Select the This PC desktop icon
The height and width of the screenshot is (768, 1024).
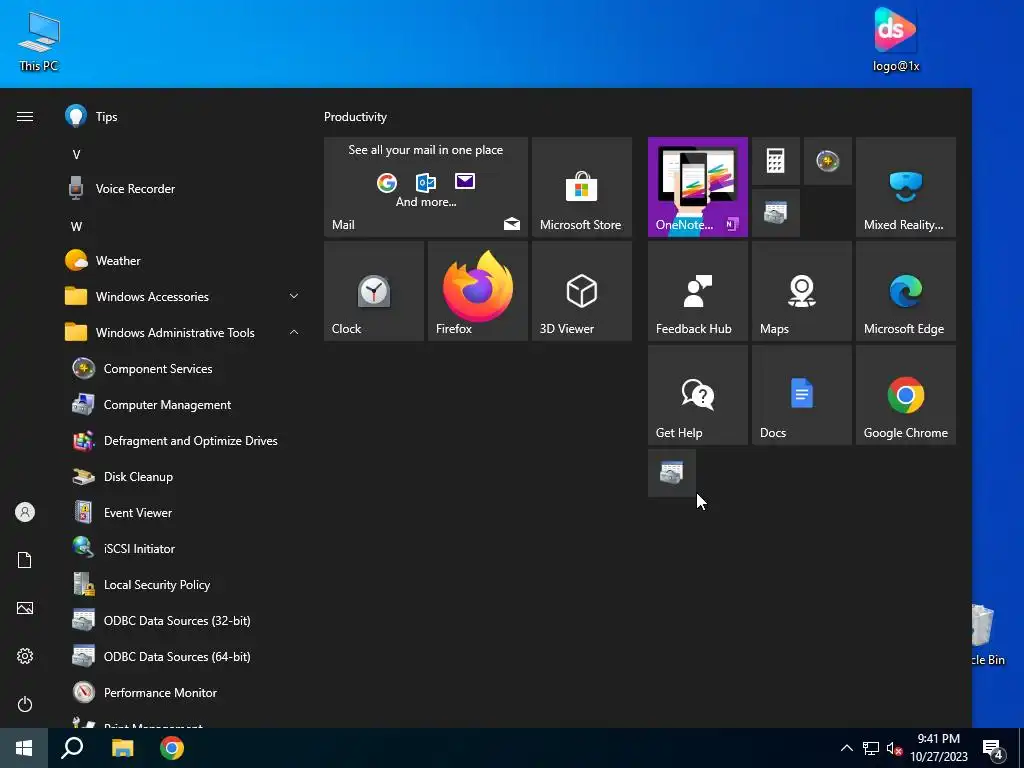click(39, 40)
